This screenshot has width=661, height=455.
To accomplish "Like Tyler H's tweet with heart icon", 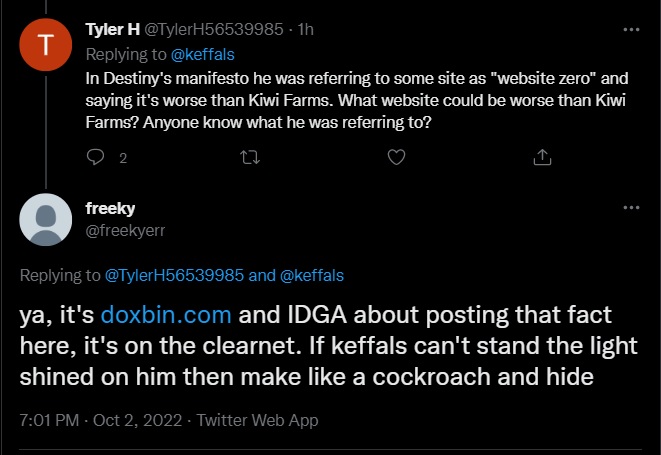I will [x=396, y=157].
